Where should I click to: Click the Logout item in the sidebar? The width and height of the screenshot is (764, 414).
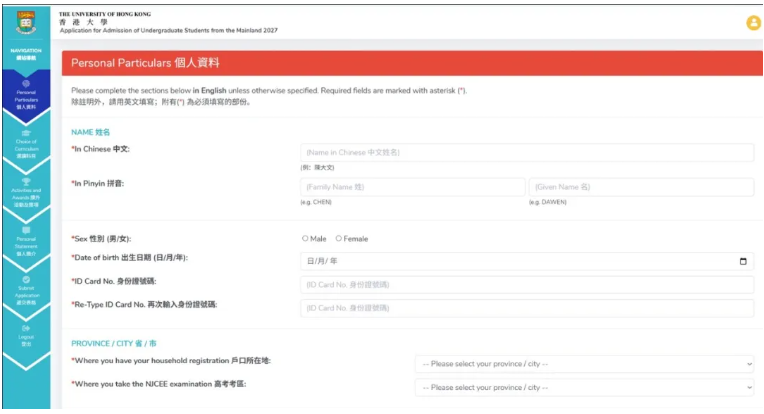pyautogui.click(x=26, y=336)
